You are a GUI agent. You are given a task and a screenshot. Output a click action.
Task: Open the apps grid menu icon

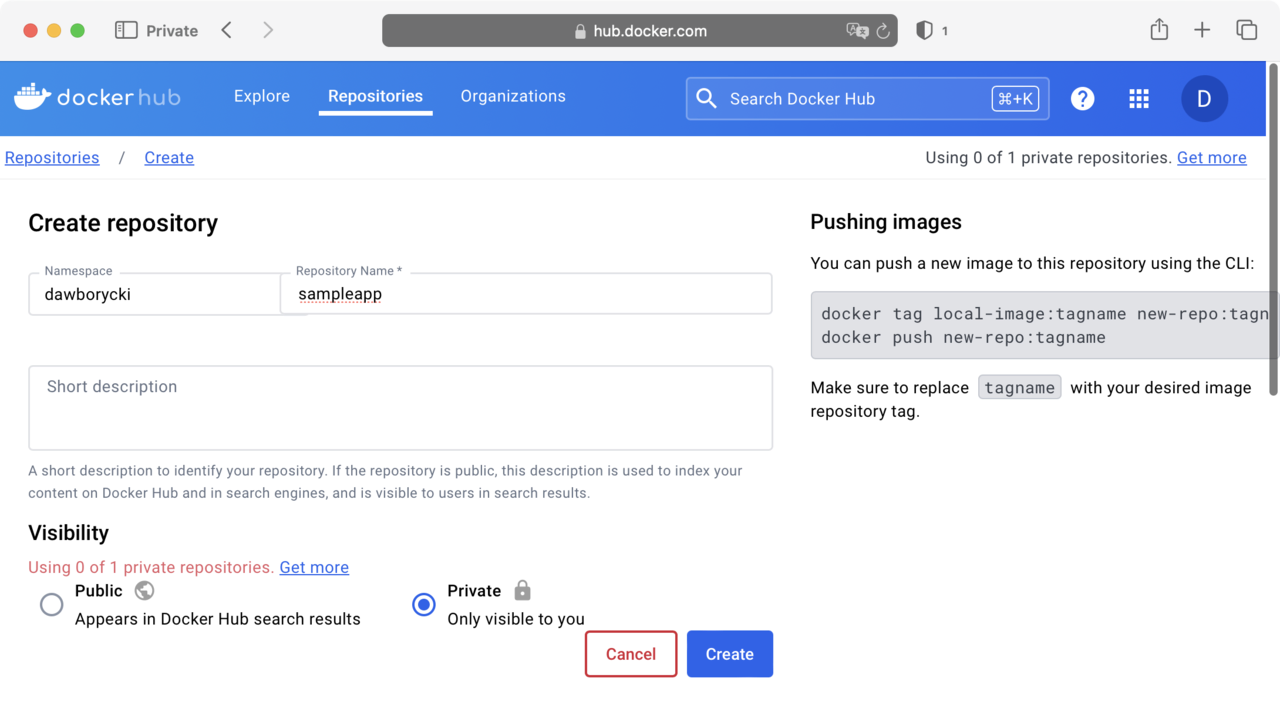[x=1138, y=98]
